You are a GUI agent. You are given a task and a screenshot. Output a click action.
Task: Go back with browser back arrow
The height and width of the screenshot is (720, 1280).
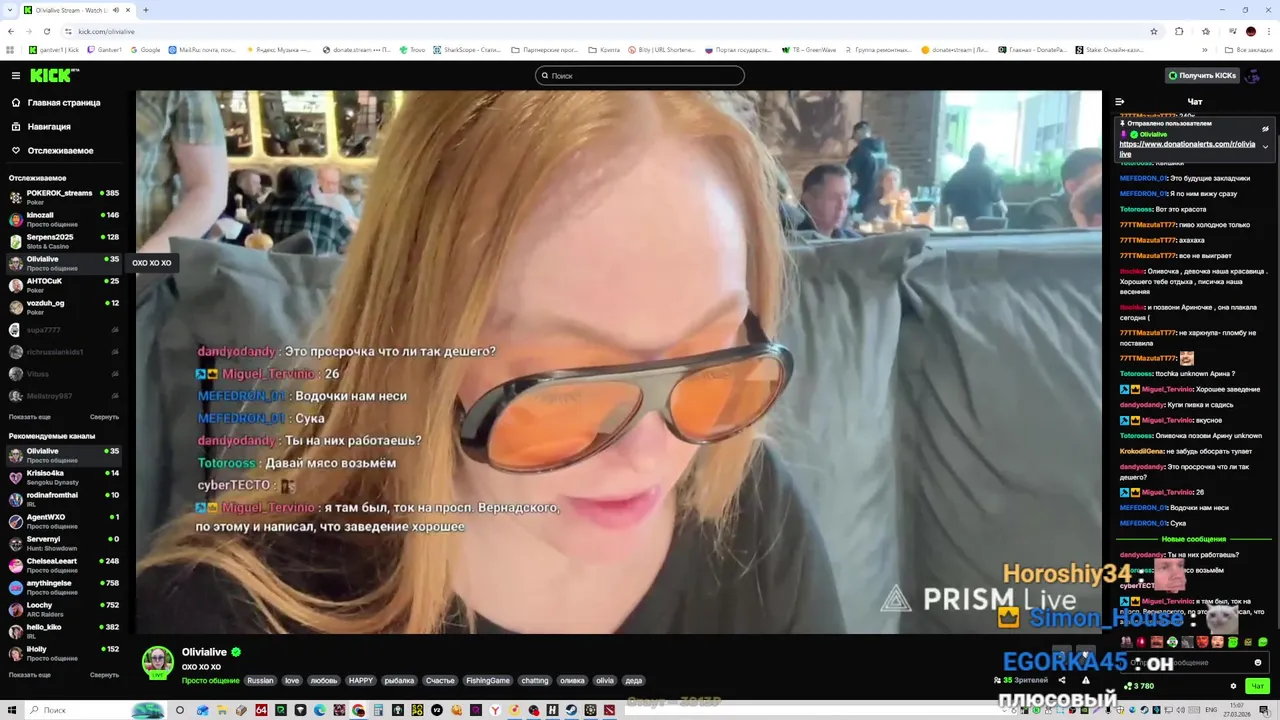[12, 31]
